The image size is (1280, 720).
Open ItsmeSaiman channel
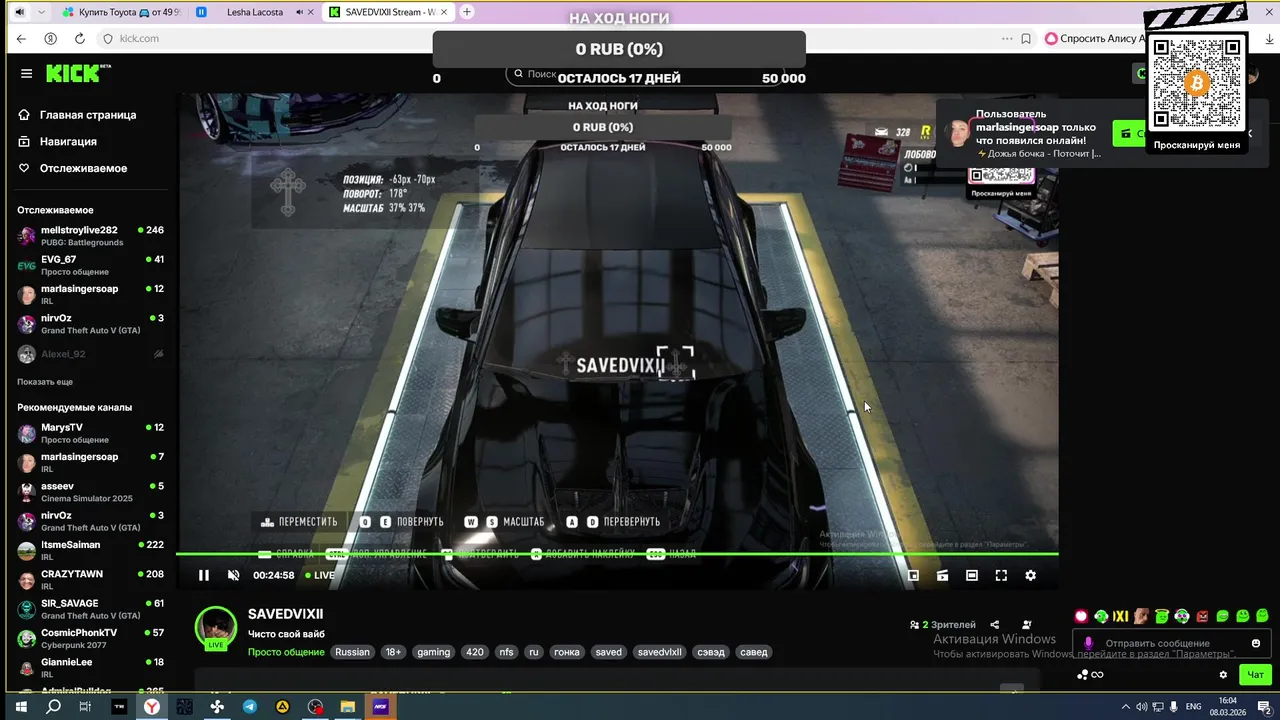coord(90,551)
